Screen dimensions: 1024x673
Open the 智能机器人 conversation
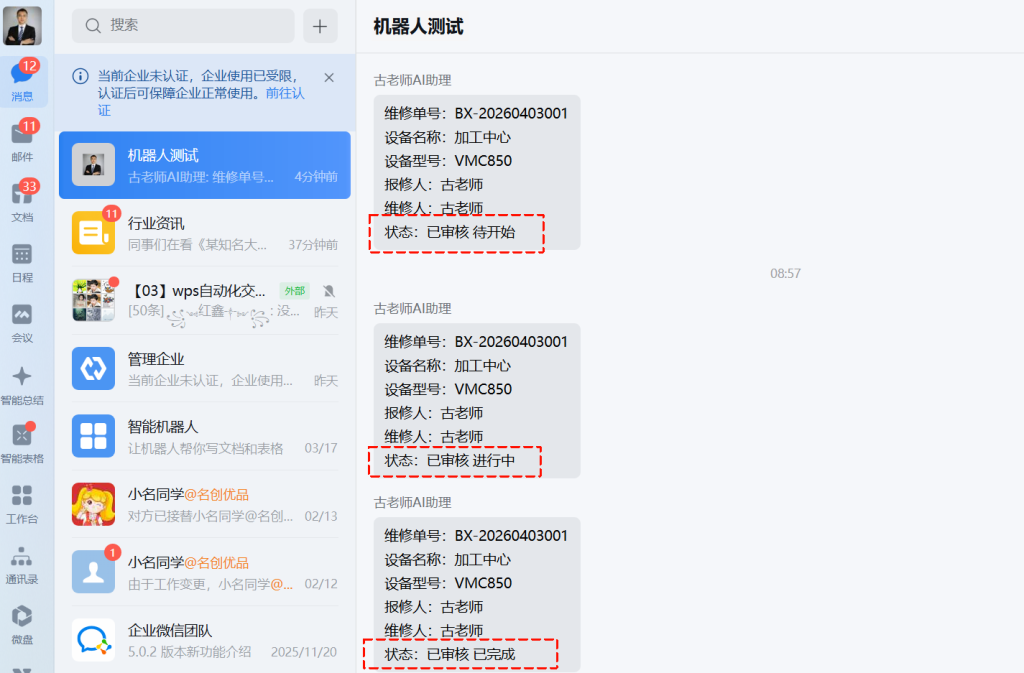point(204,437)
